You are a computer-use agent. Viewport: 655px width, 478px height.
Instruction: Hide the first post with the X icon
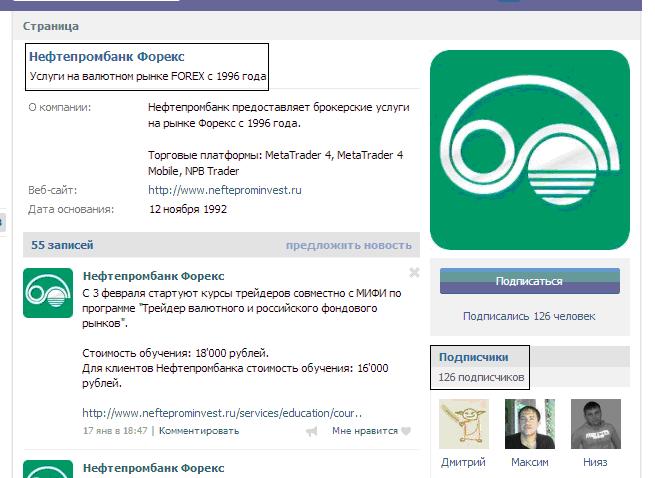[x=414, y=273]
